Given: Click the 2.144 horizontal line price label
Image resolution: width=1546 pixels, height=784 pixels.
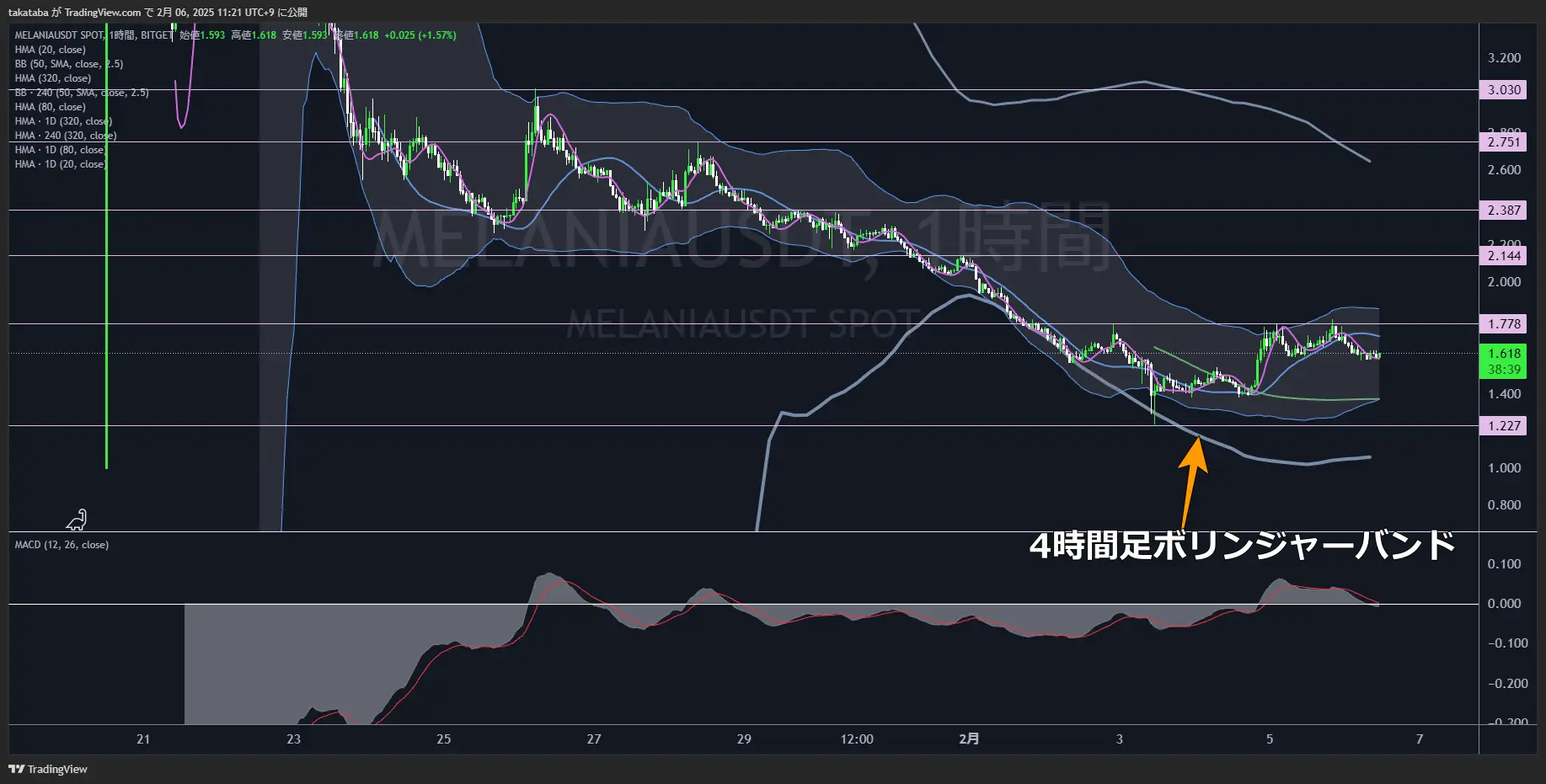Looking at the screenshot, I should tap(1504, 256).
